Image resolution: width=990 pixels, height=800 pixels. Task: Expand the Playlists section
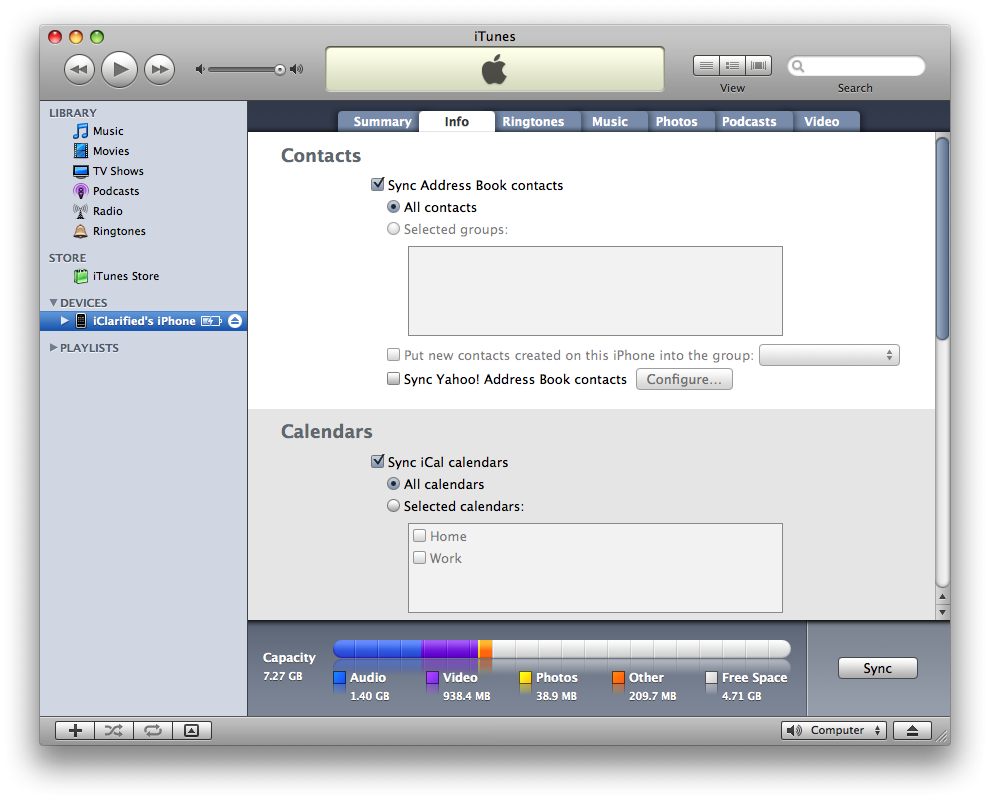pos(54,348)
